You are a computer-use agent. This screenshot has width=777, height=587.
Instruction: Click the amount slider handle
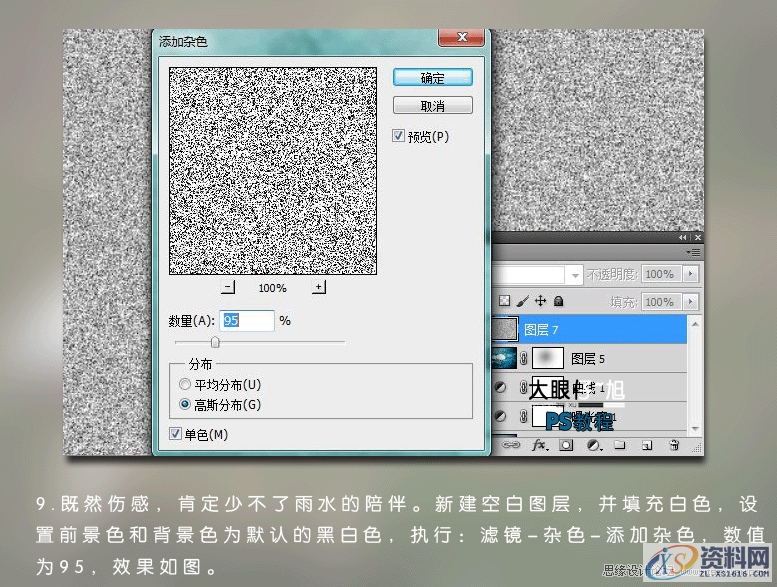(x=215, y=342)
